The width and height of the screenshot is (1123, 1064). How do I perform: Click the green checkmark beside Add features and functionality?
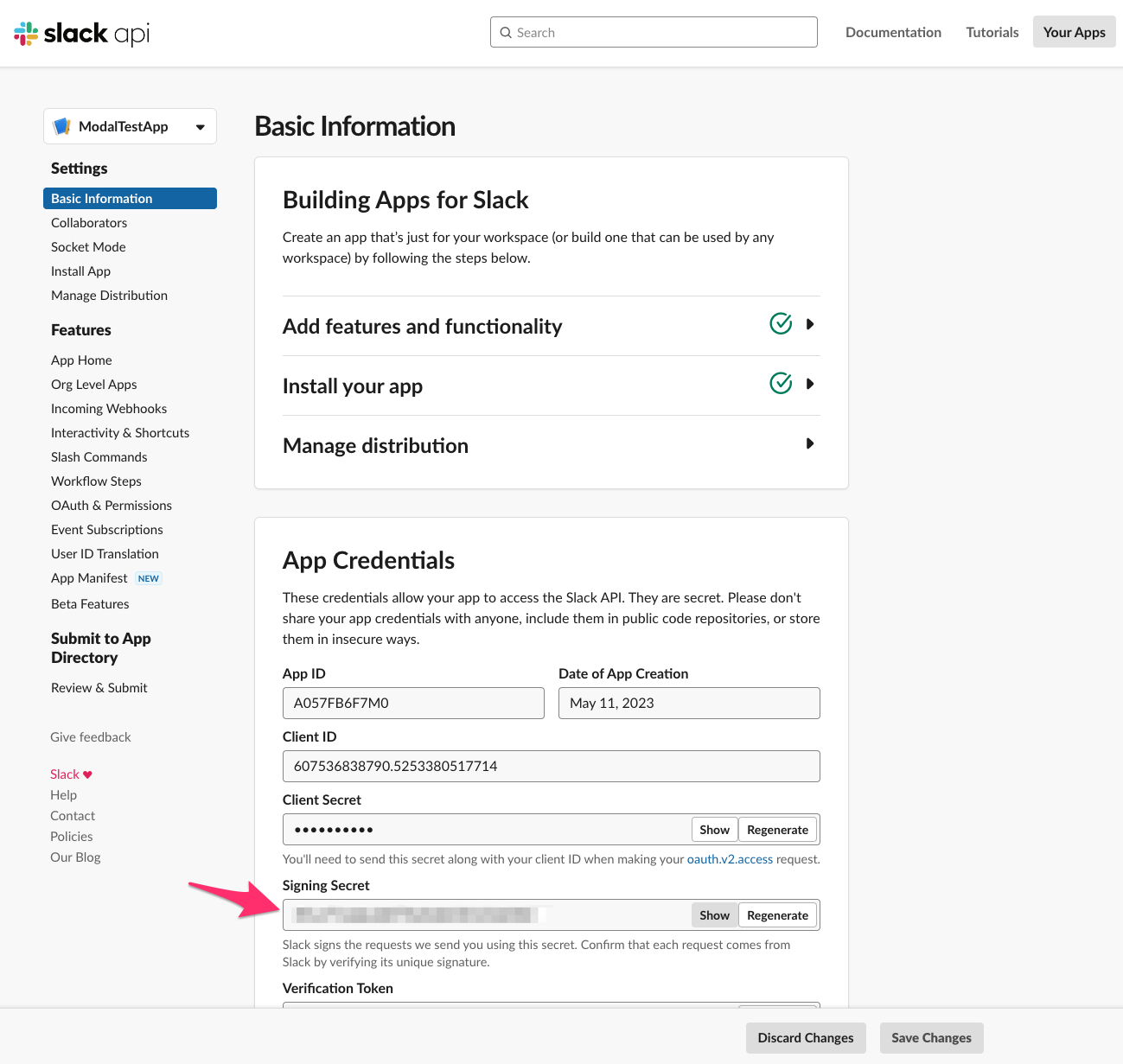tap(780, 323)
